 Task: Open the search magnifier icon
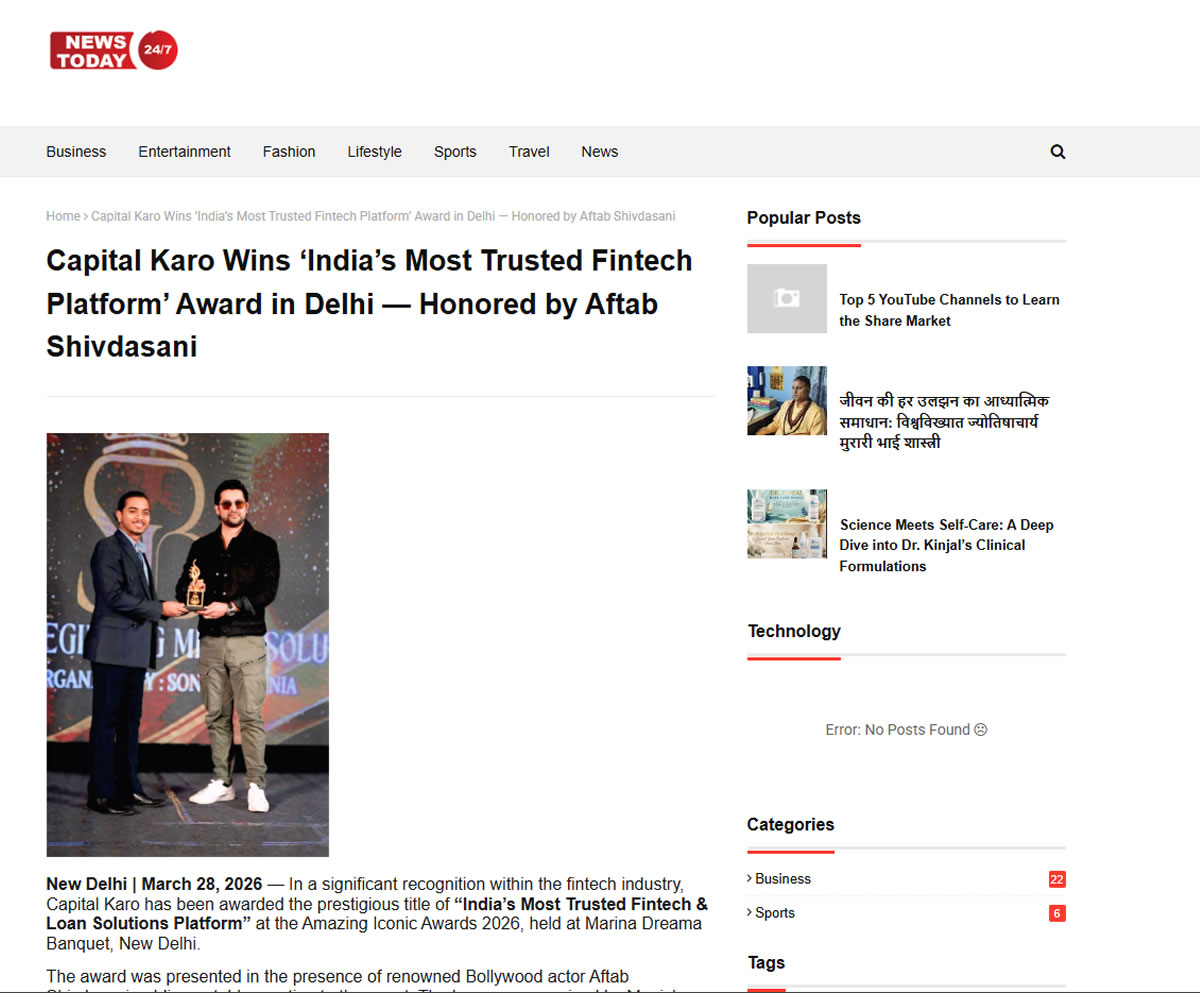(x=1058, y=152)
